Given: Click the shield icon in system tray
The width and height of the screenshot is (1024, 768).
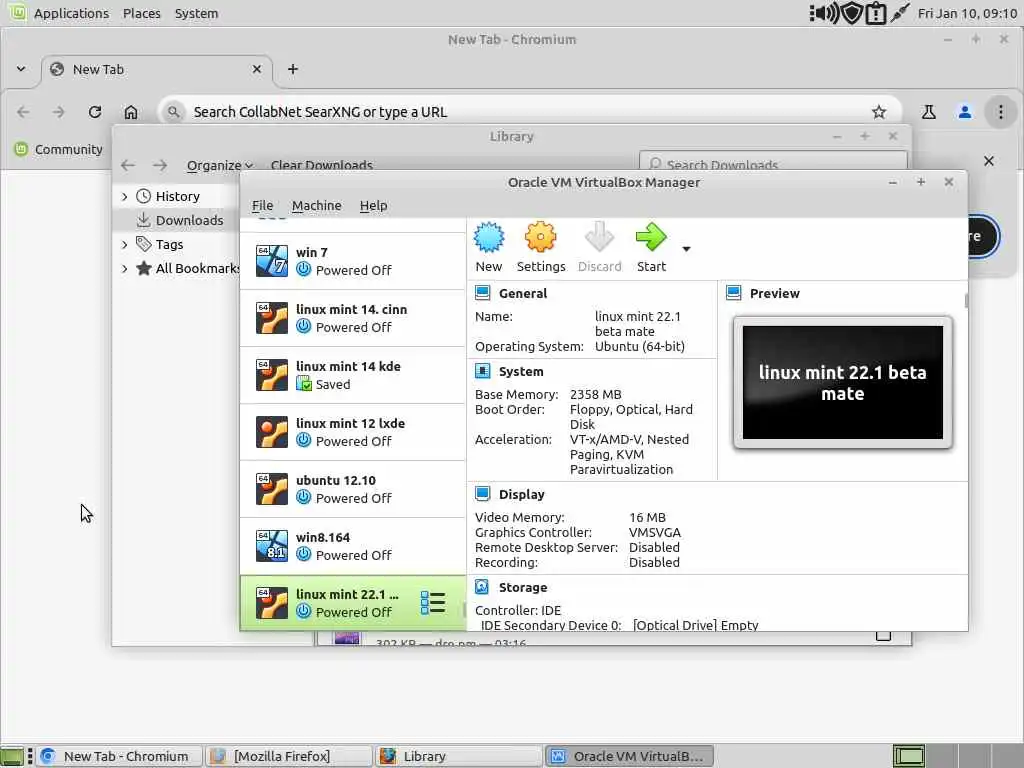Looking at the screenshot, I should point(851,13).
